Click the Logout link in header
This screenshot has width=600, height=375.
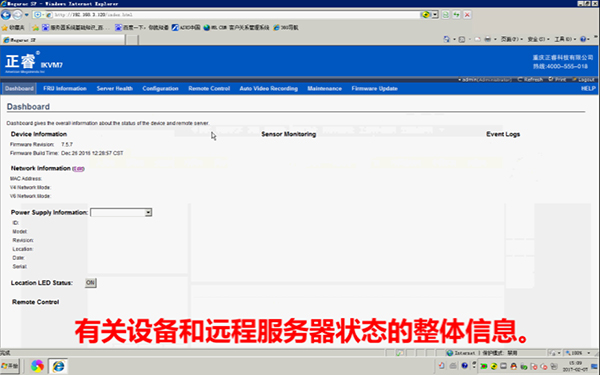tap(584, 79)
